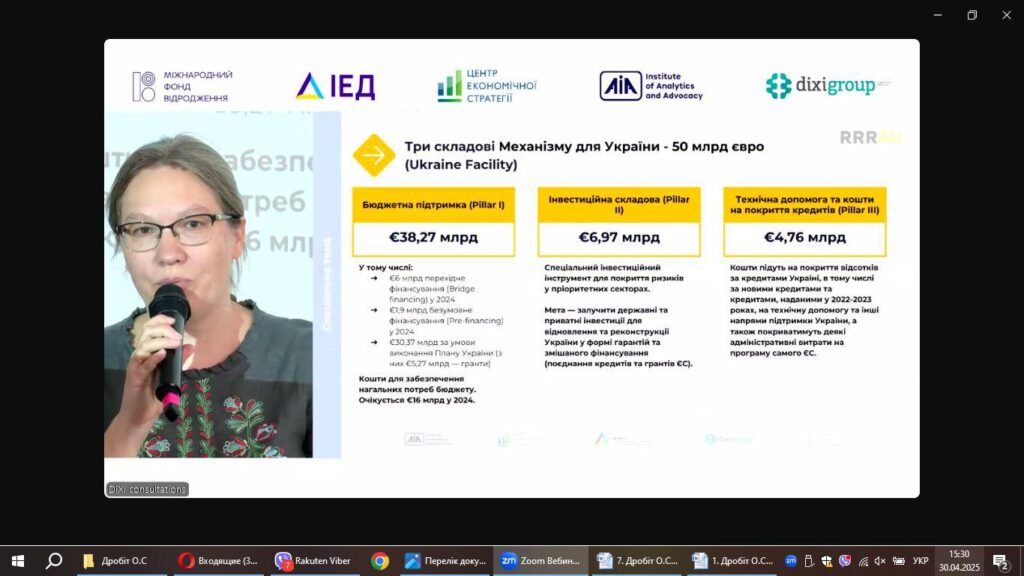Click the taskbar search magnifier icon

54,561
